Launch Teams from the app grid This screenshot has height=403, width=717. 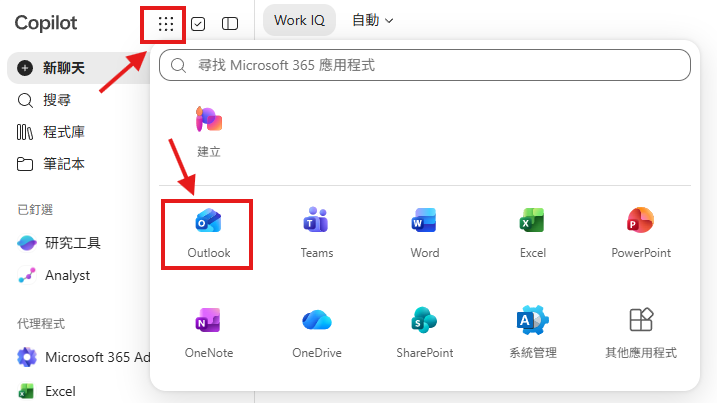coord(316,234)
